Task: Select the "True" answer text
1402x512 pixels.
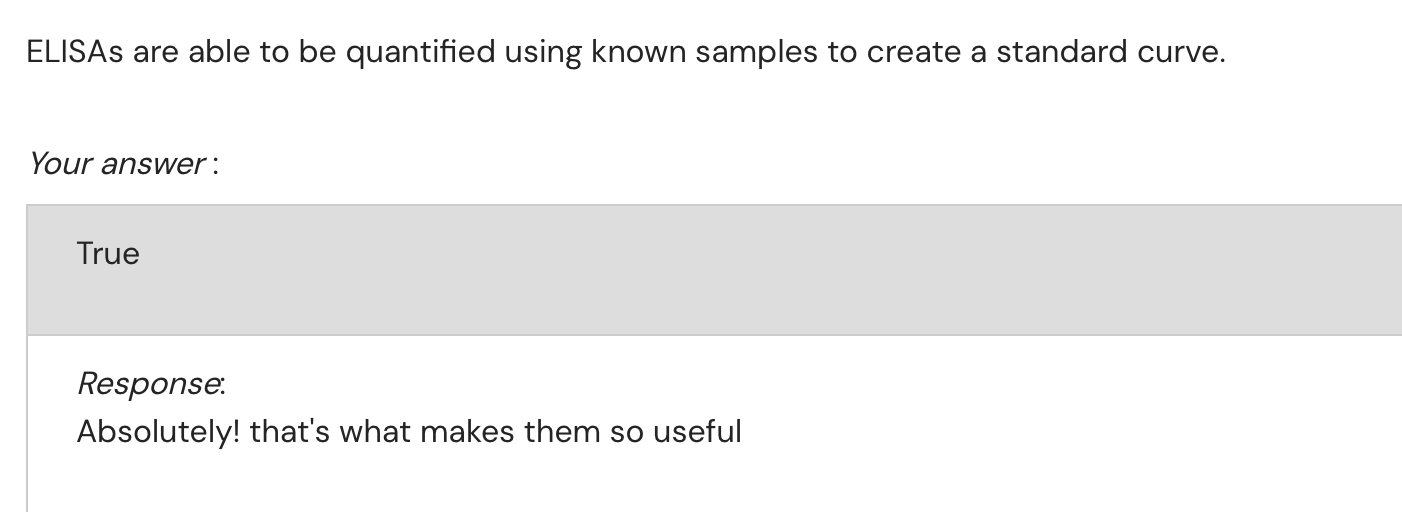Action: tap(108, 254)
